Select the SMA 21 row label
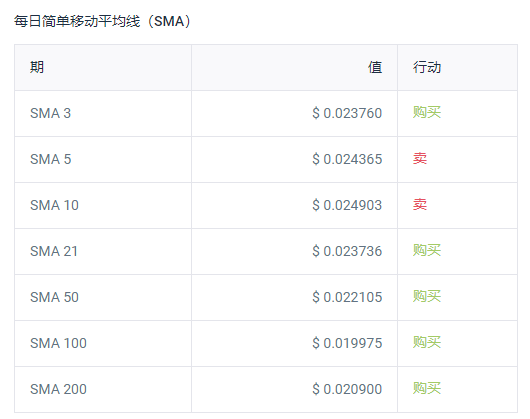Viewport: 530px width, 419px height. click(54, 251)
